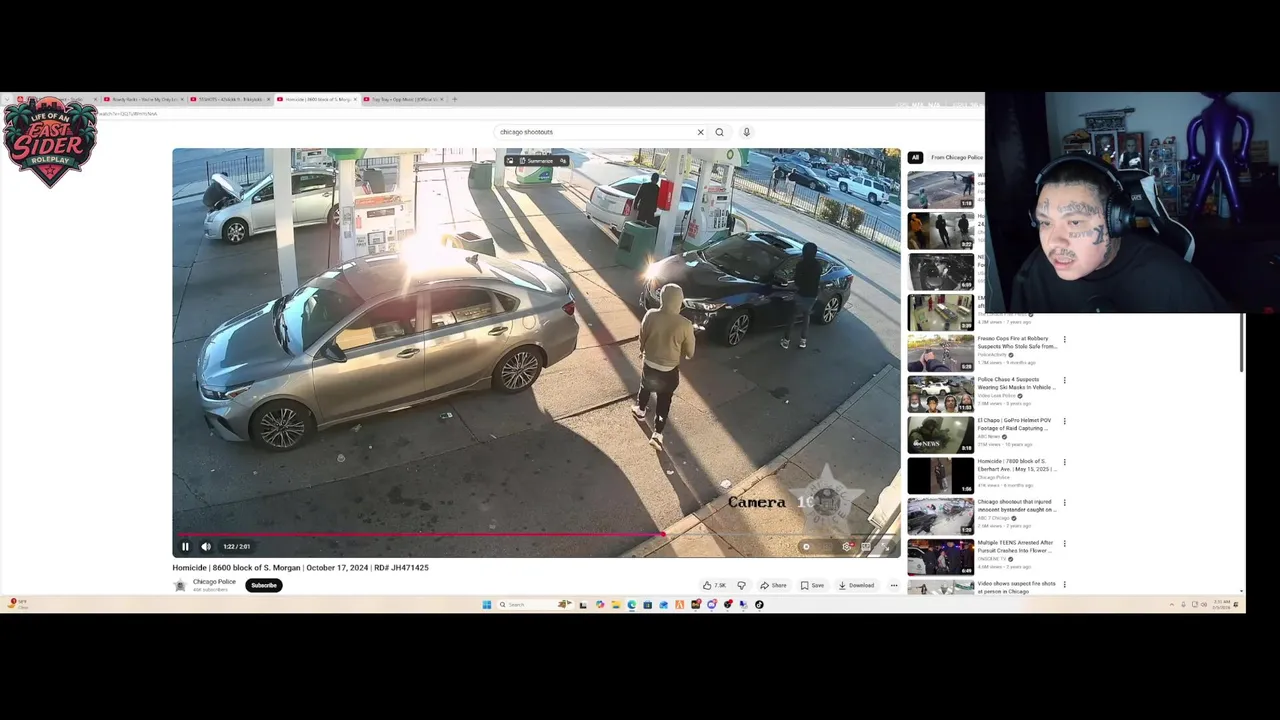Open the more actions menu under the video

coord(894,585)
